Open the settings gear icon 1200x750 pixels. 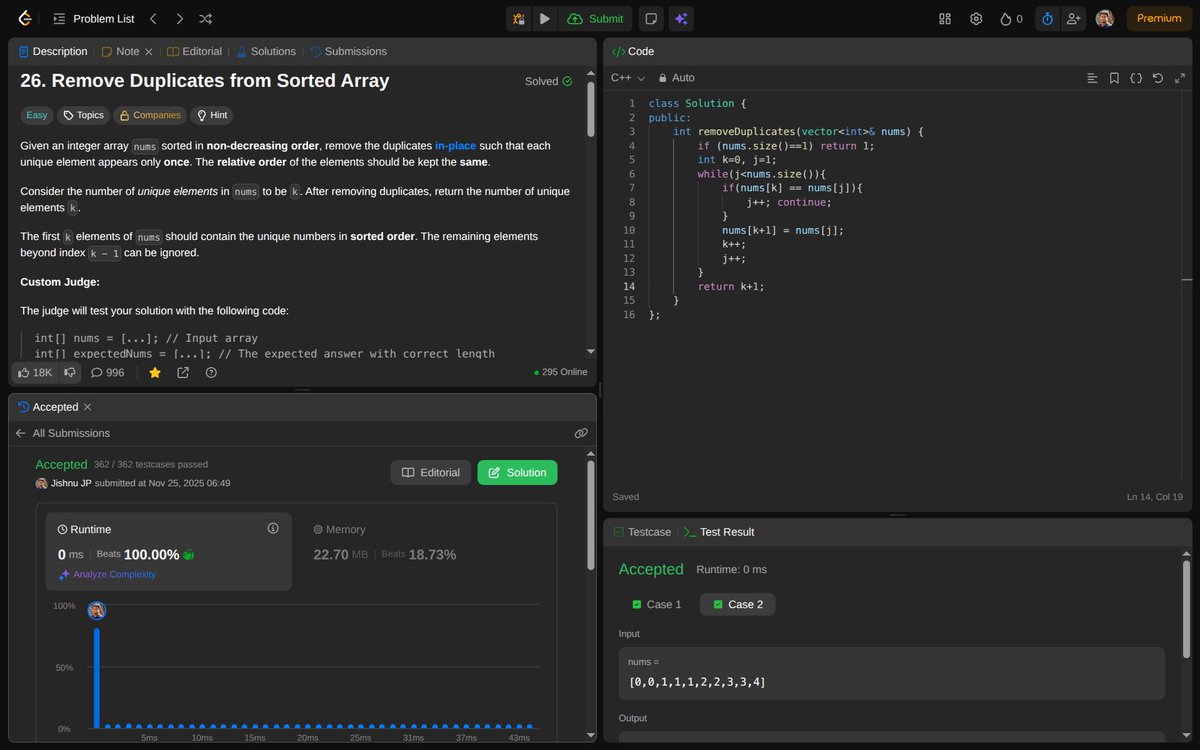pos(976,18)
